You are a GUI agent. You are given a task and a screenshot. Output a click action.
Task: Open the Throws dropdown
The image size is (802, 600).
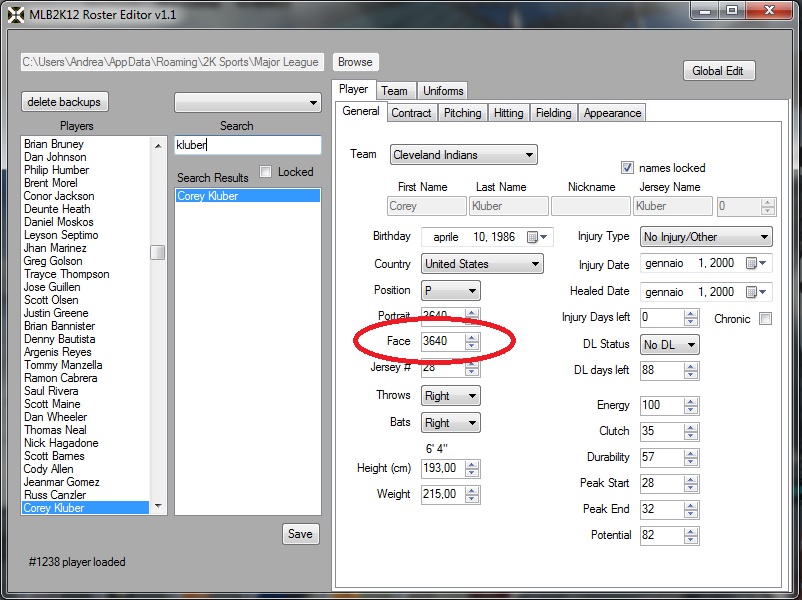pos(451,396)
